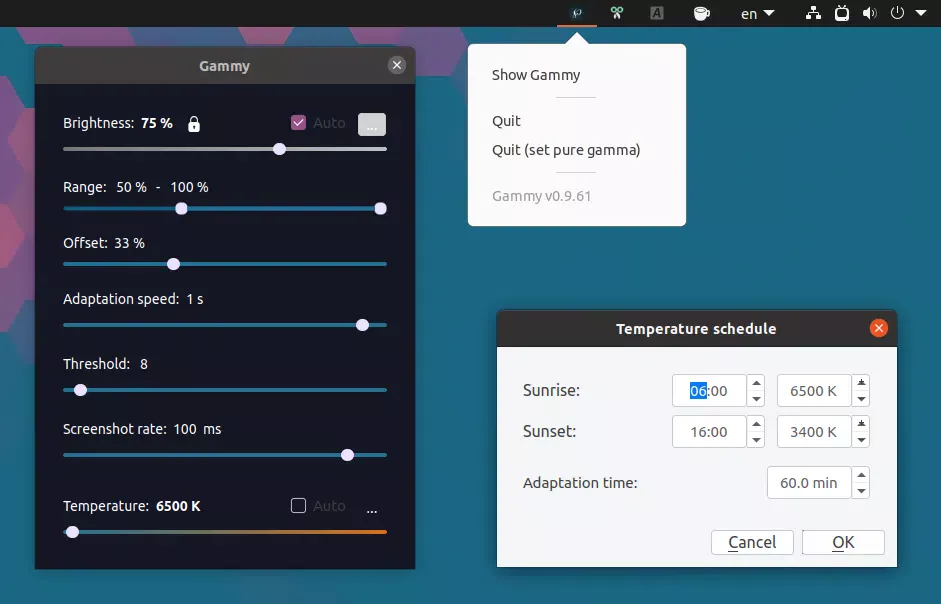The image size is (941, 604).
Task: Increase Sunrise temperature with up arrow
Action: click(x=861, y=383)
